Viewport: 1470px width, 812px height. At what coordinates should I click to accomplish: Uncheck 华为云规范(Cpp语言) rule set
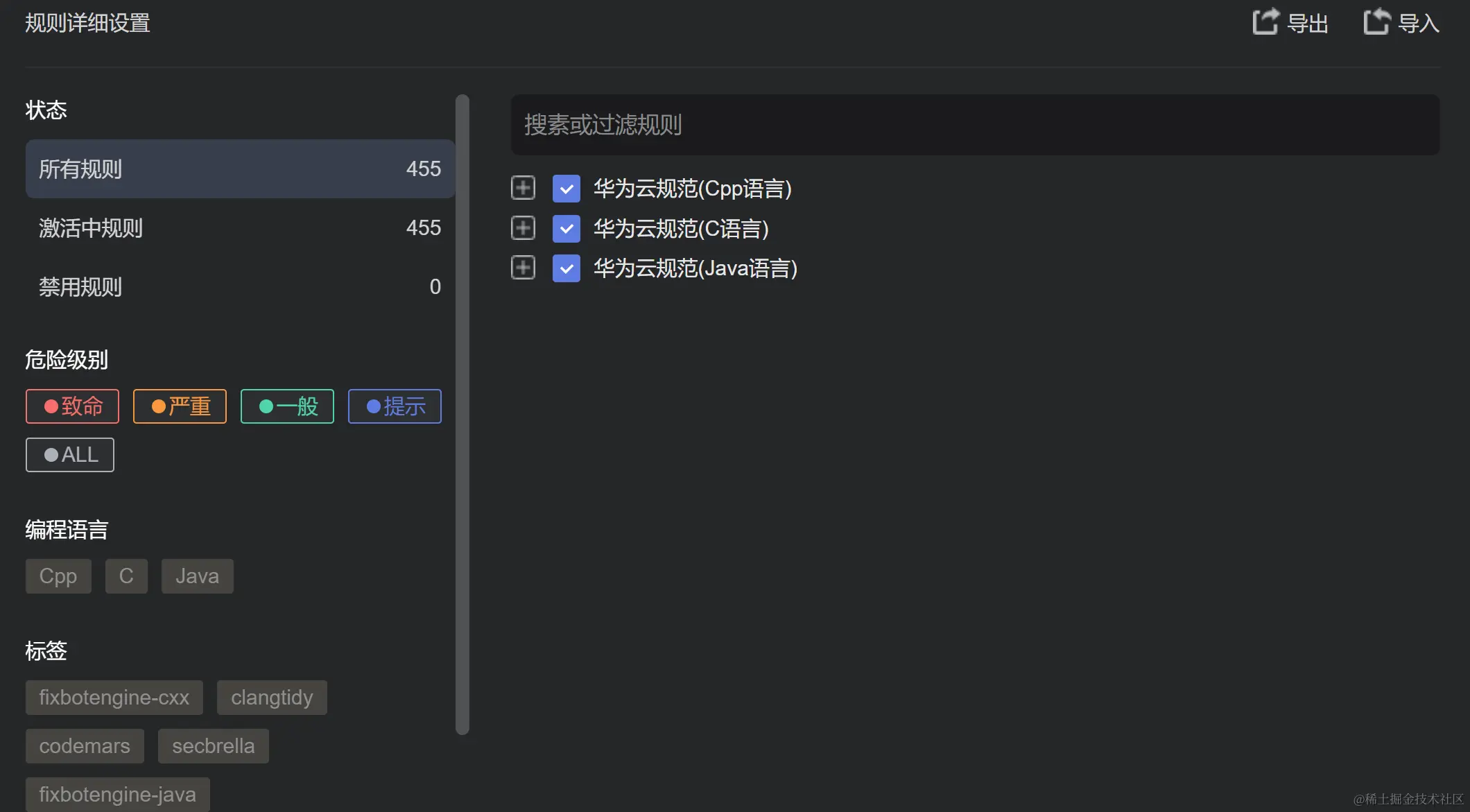click(x=567, y=189)
